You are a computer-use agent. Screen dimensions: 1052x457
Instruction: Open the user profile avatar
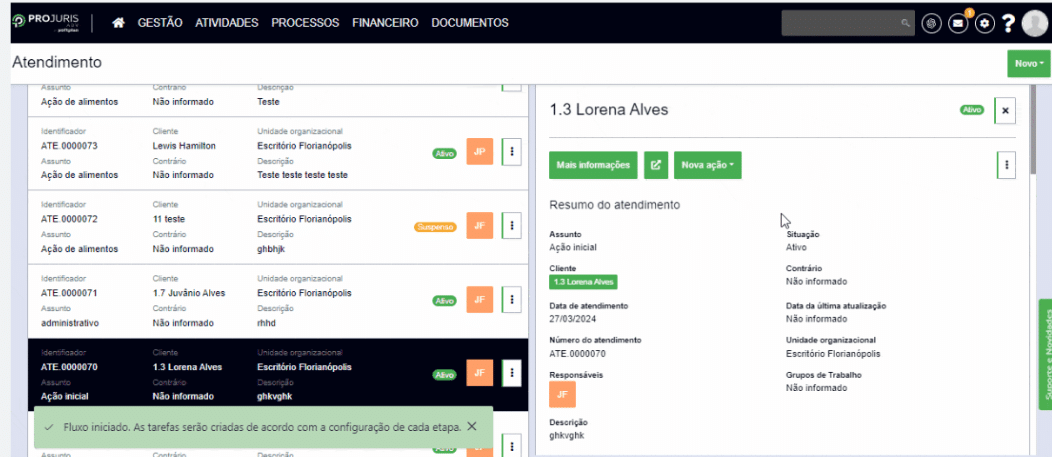(x=1034, y=23)
